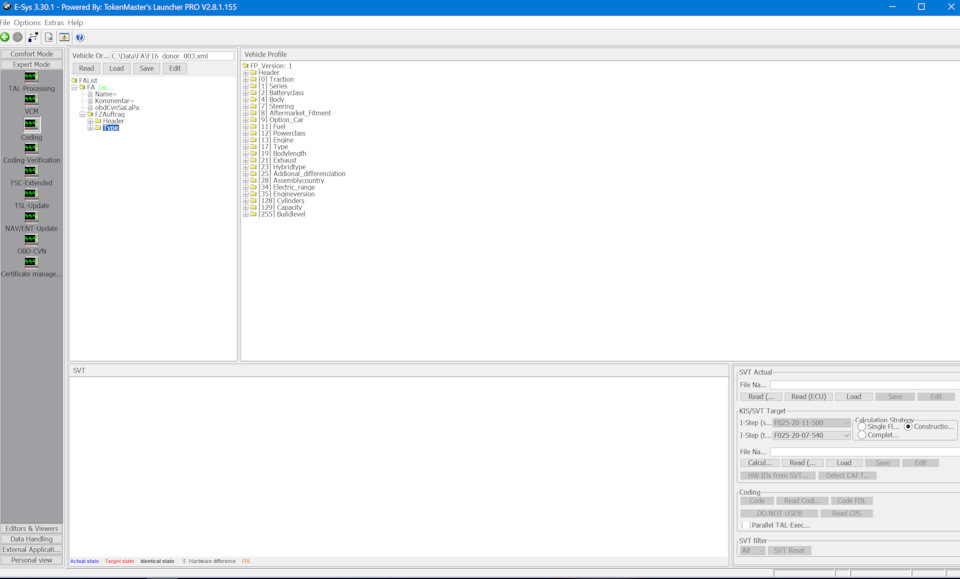The image size is (960, 579).
Task: Click the Vehicle Order file path field
Action: [171, 56]
